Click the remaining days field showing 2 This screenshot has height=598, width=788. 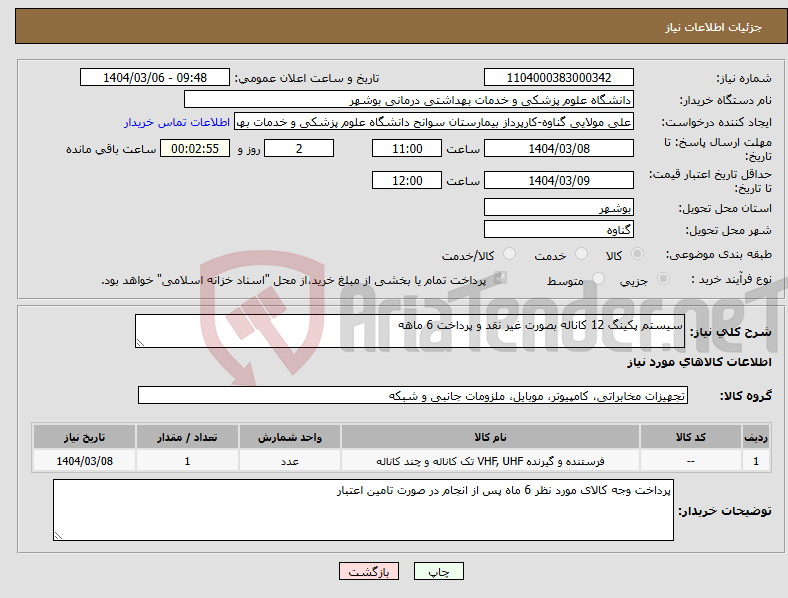pyautogui.click(x=299, y=148)
